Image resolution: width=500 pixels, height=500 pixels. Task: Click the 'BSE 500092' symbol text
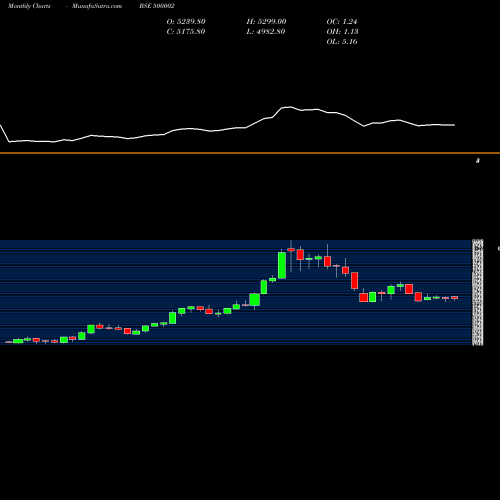tap(157, 6)
